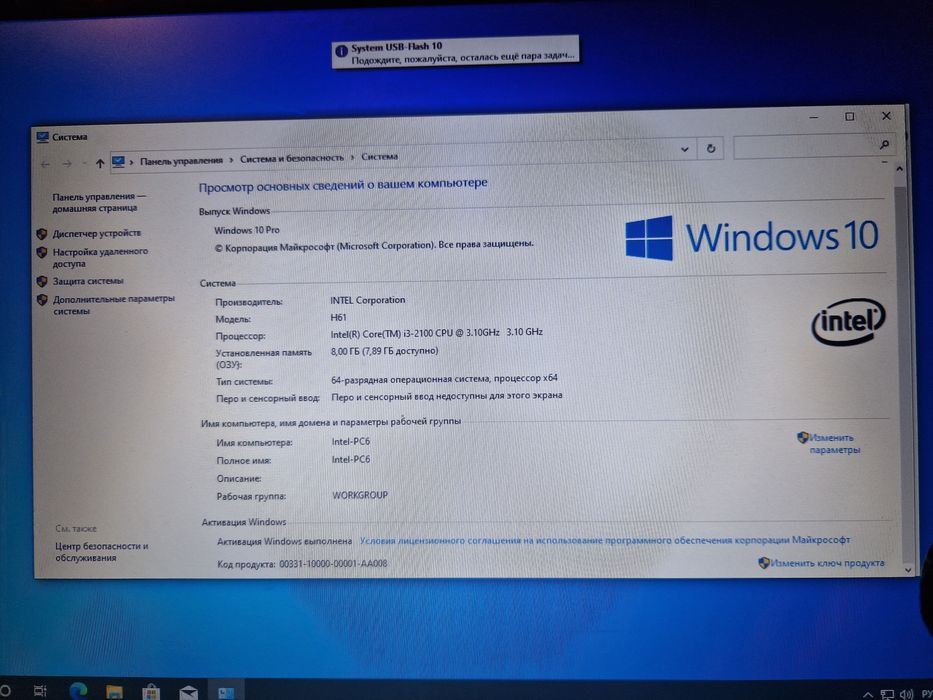
Task: Open Microsoft Edge from the taskbar
Action: pos(78,691)
